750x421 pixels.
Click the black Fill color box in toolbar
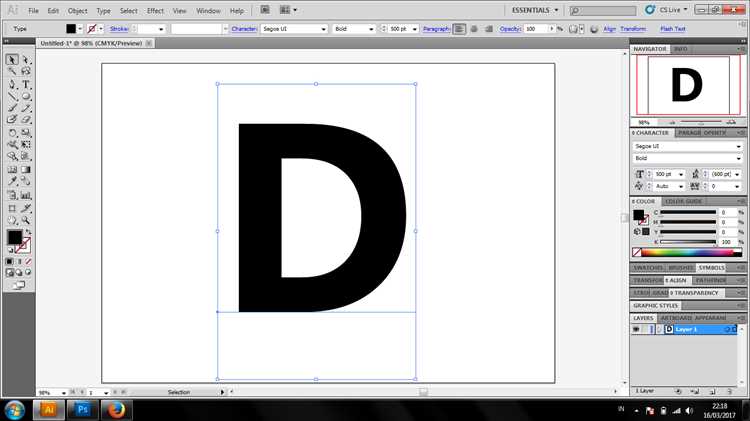[x=14, y=237]
